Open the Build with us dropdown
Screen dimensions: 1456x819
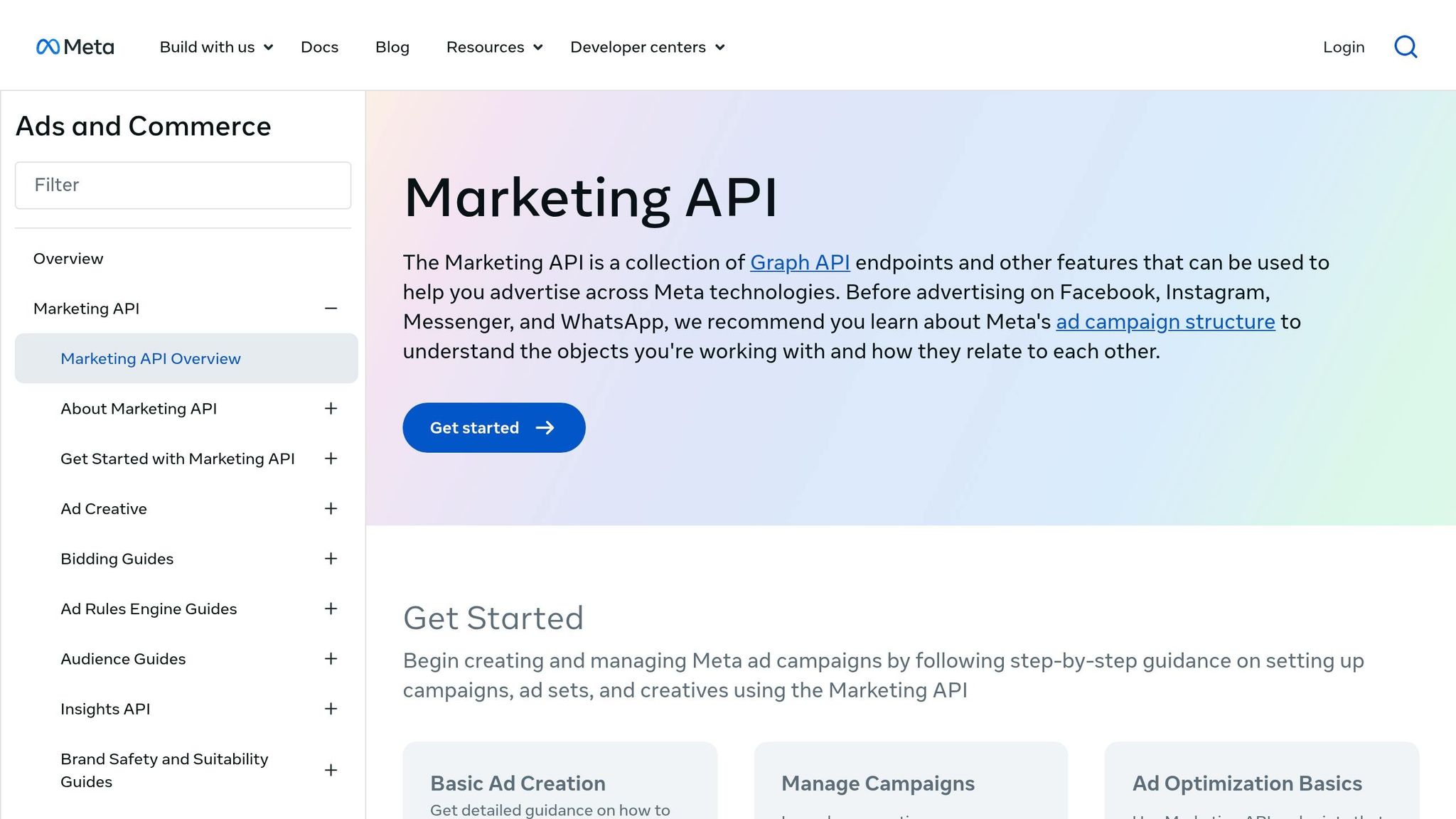click(216, 47)
